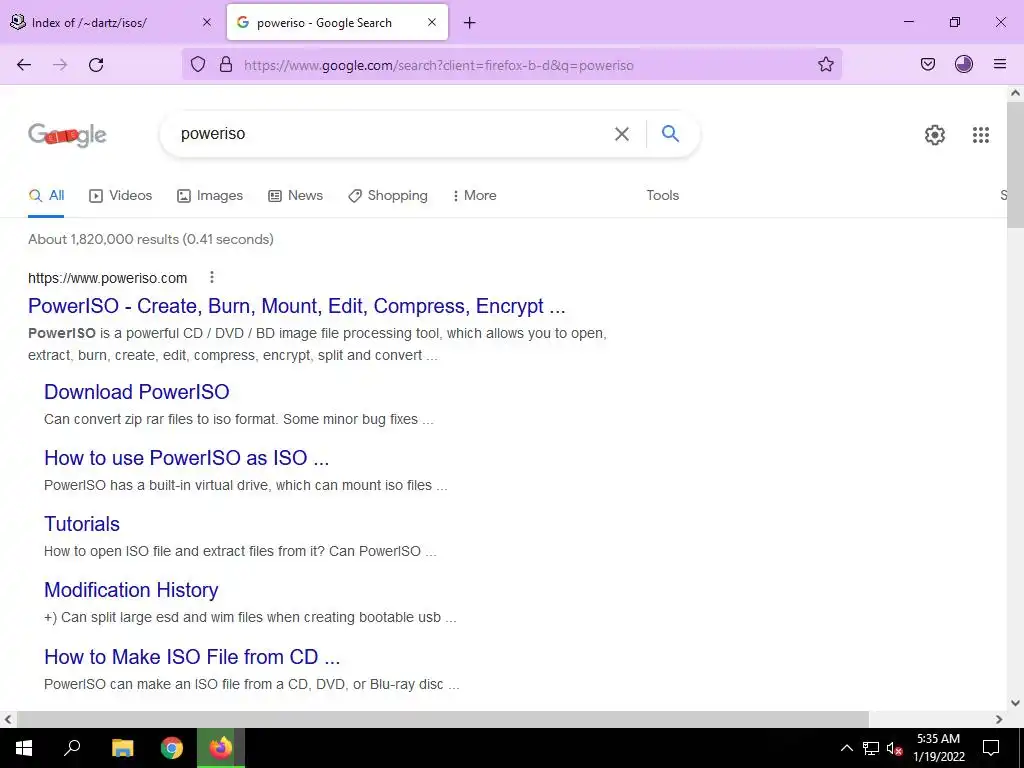The width and height of the screenshot is (1024, 768).
Task: Go back using the browser back arrow
Action: click(24, 65)
